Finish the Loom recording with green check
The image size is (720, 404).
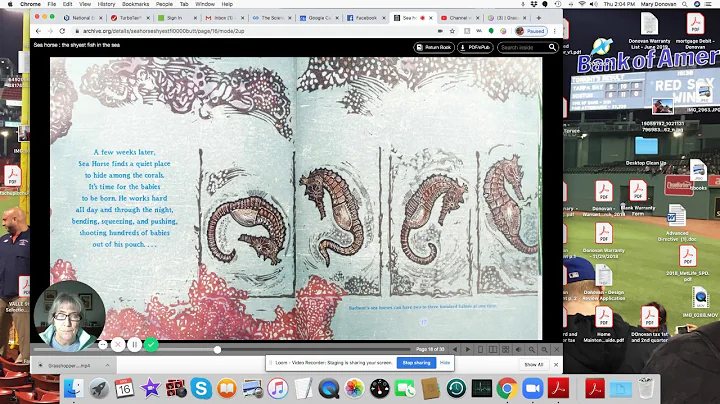(151, 344)
